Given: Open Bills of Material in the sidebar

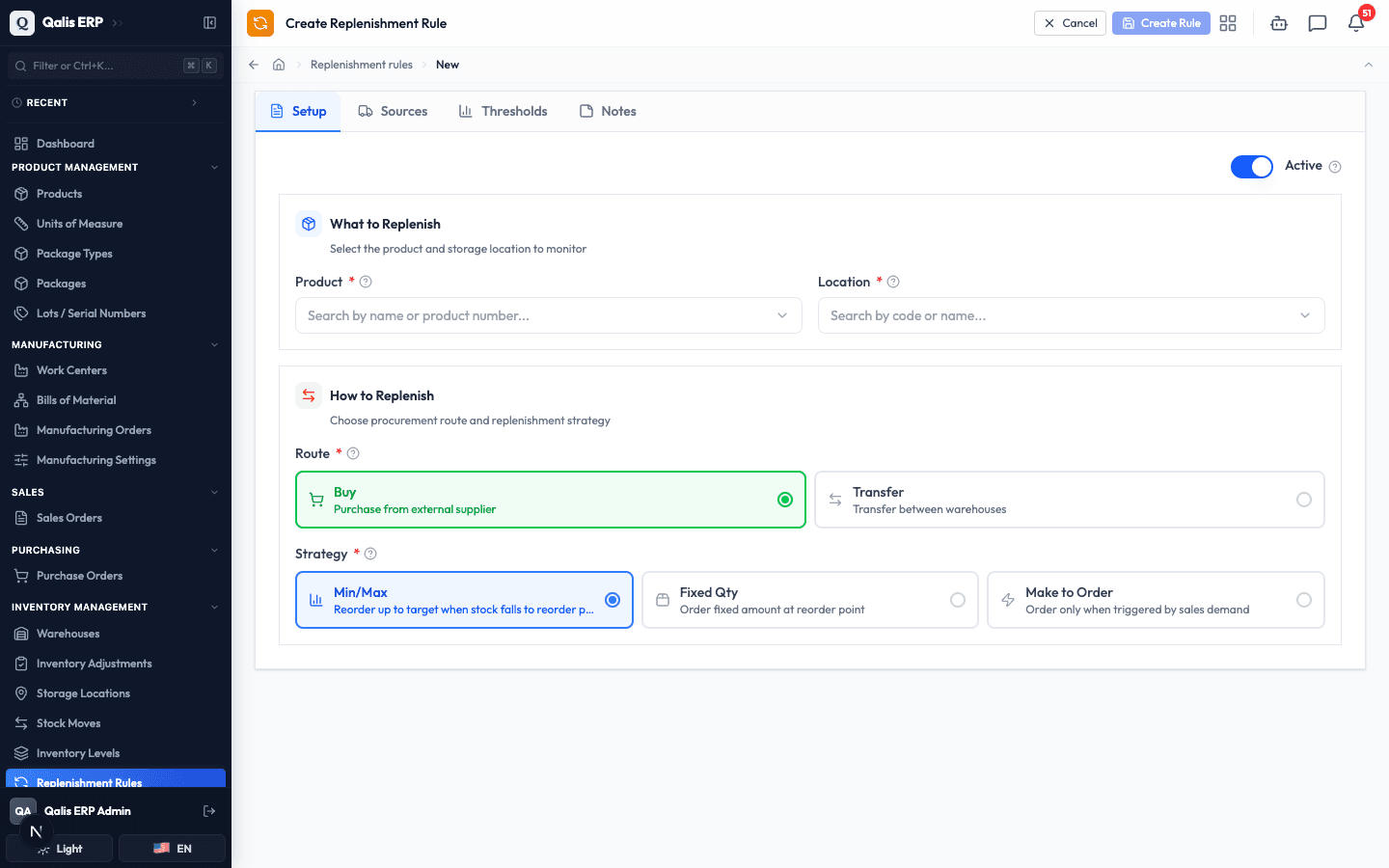Looking at the screenshot, I should tap(116, 400).
